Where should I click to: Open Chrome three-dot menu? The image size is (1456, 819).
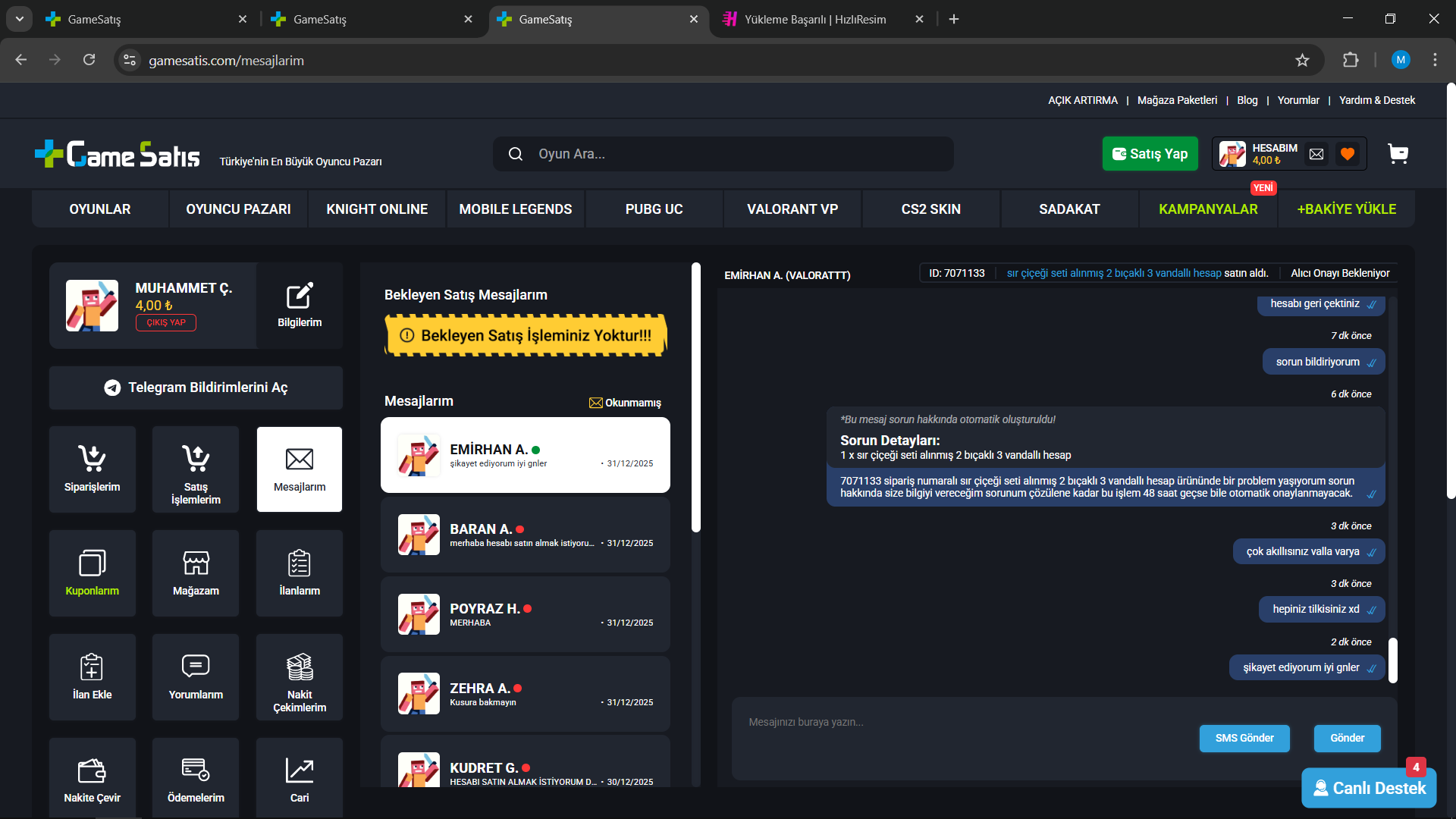1435,60
